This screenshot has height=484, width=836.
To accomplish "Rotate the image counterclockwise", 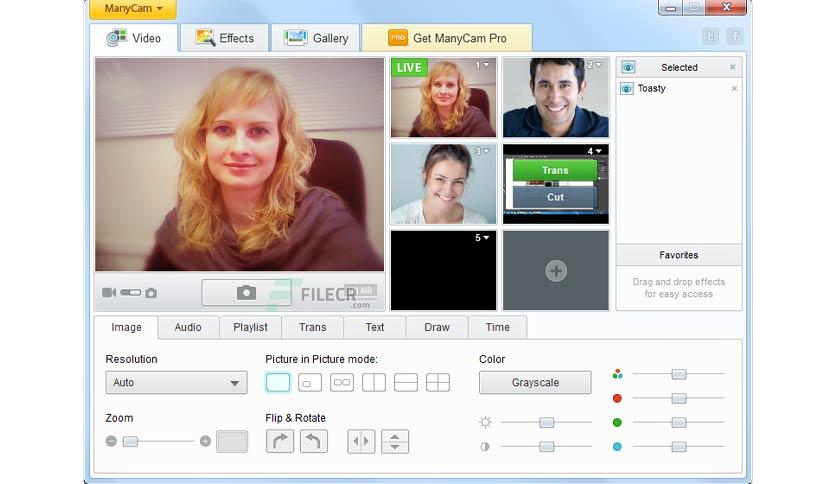I will pos(314,441).
